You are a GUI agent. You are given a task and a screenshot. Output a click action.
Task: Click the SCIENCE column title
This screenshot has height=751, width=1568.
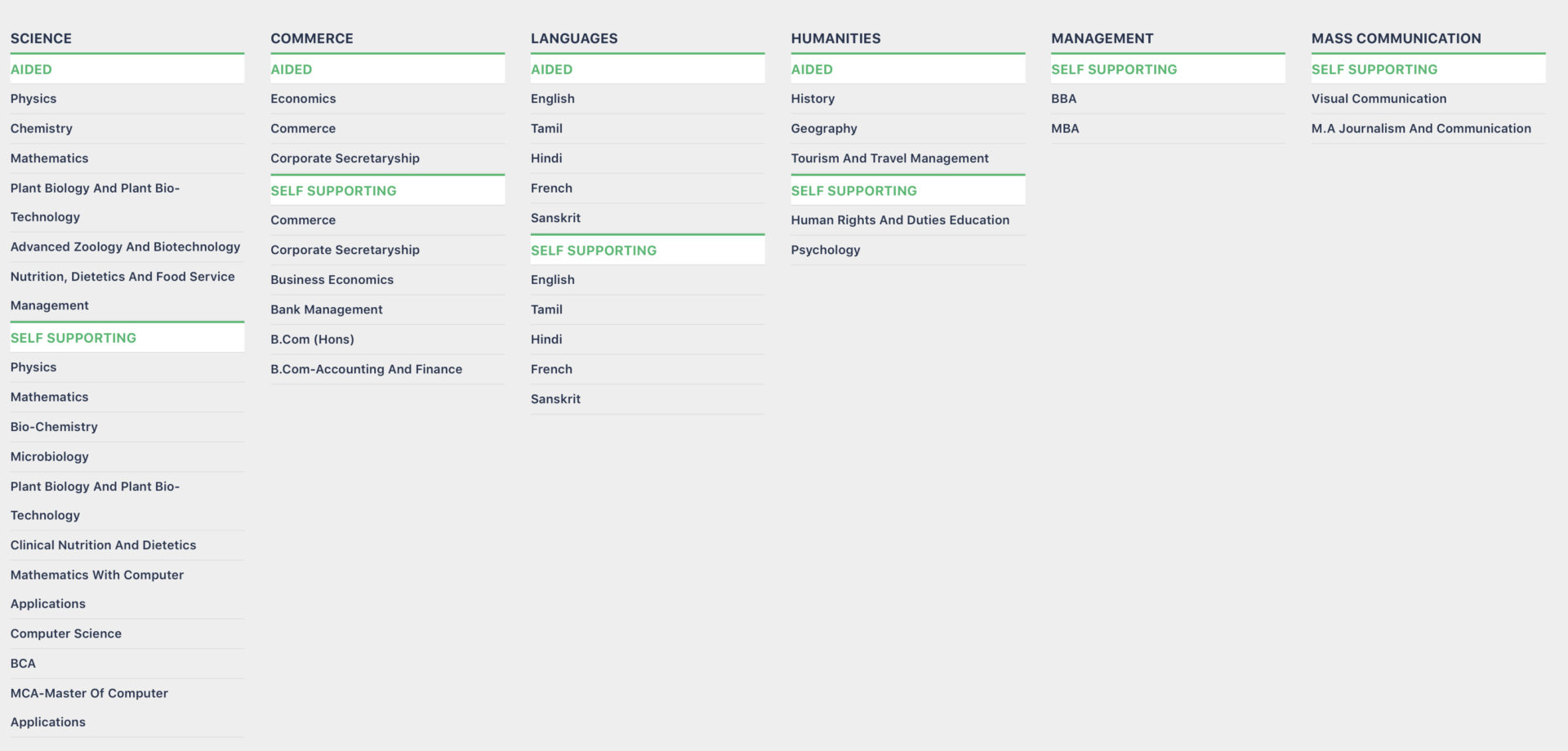coord(41,38)
